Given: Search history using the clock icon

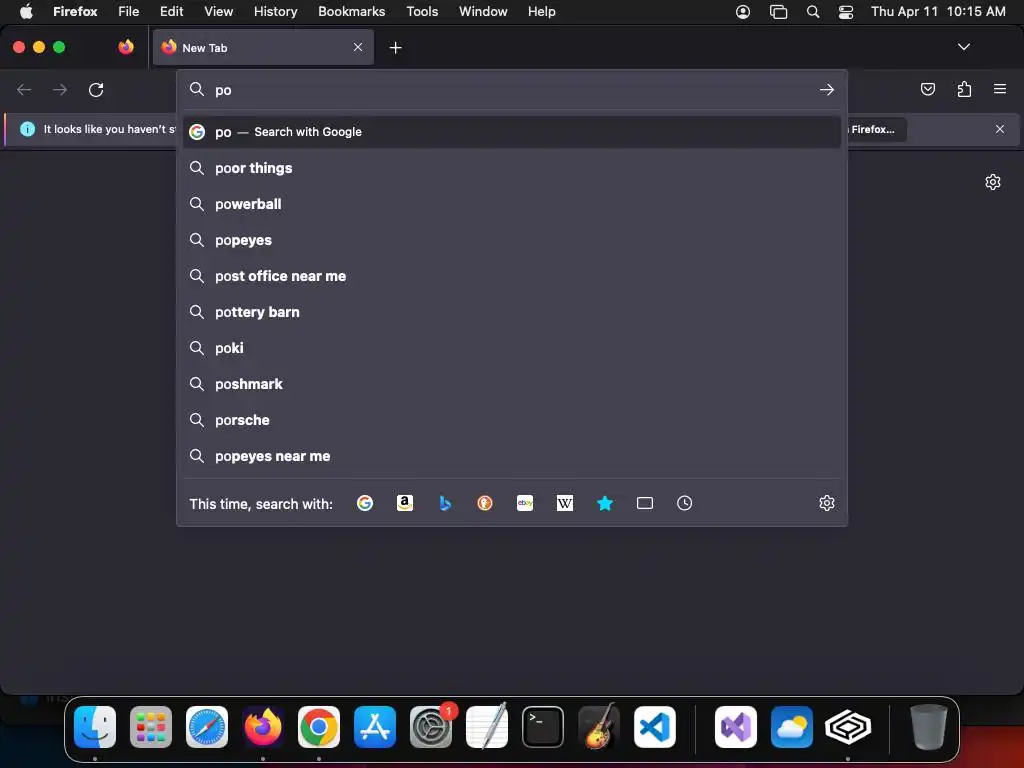Looking at the screenshot, I should coord(684,503).
